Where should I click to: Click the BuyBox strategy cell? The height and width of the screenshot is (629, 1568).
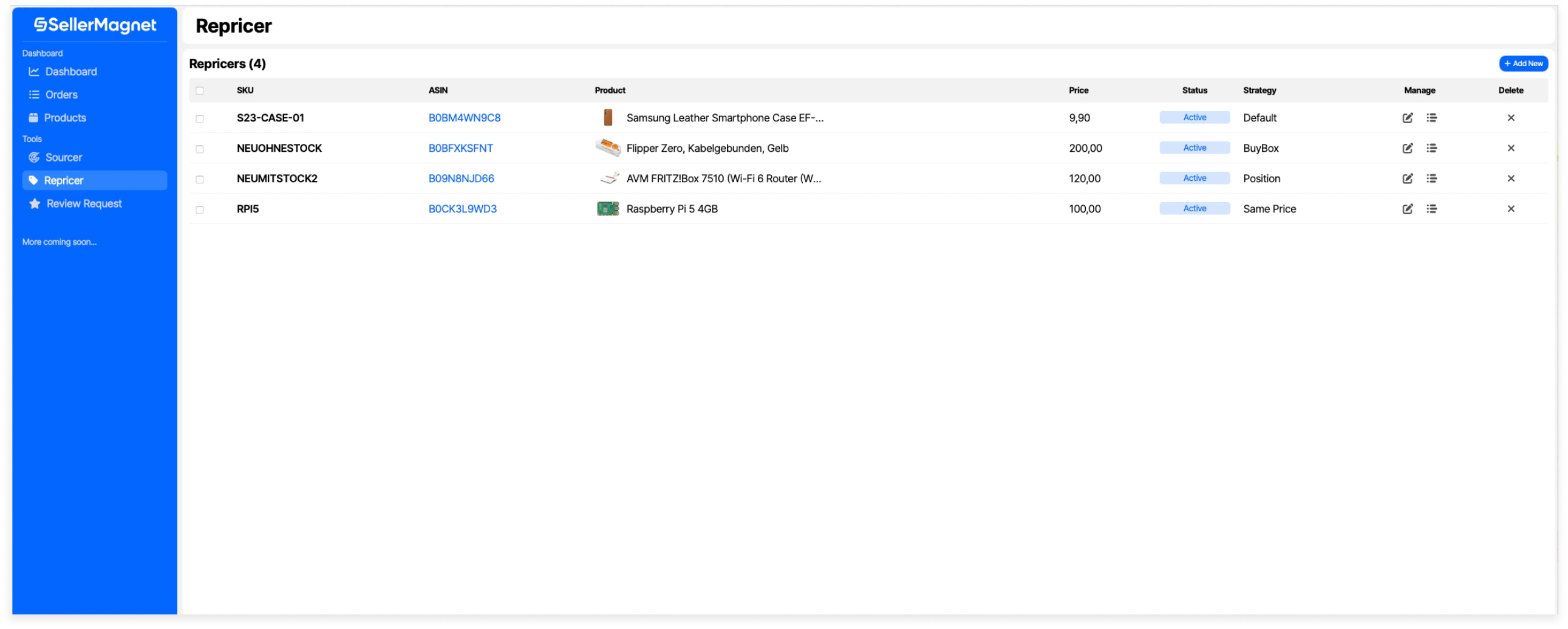click(x=1261, y=148)
